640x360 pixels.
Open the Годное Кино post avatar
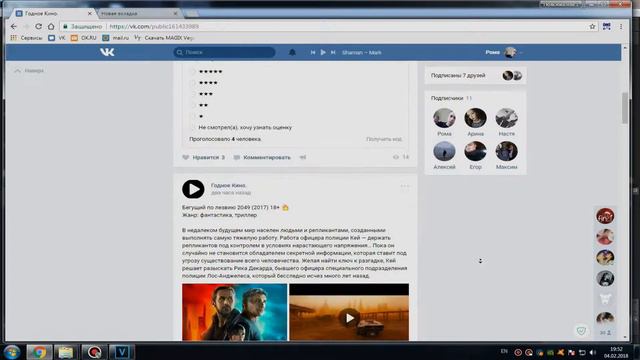(193, 189)
